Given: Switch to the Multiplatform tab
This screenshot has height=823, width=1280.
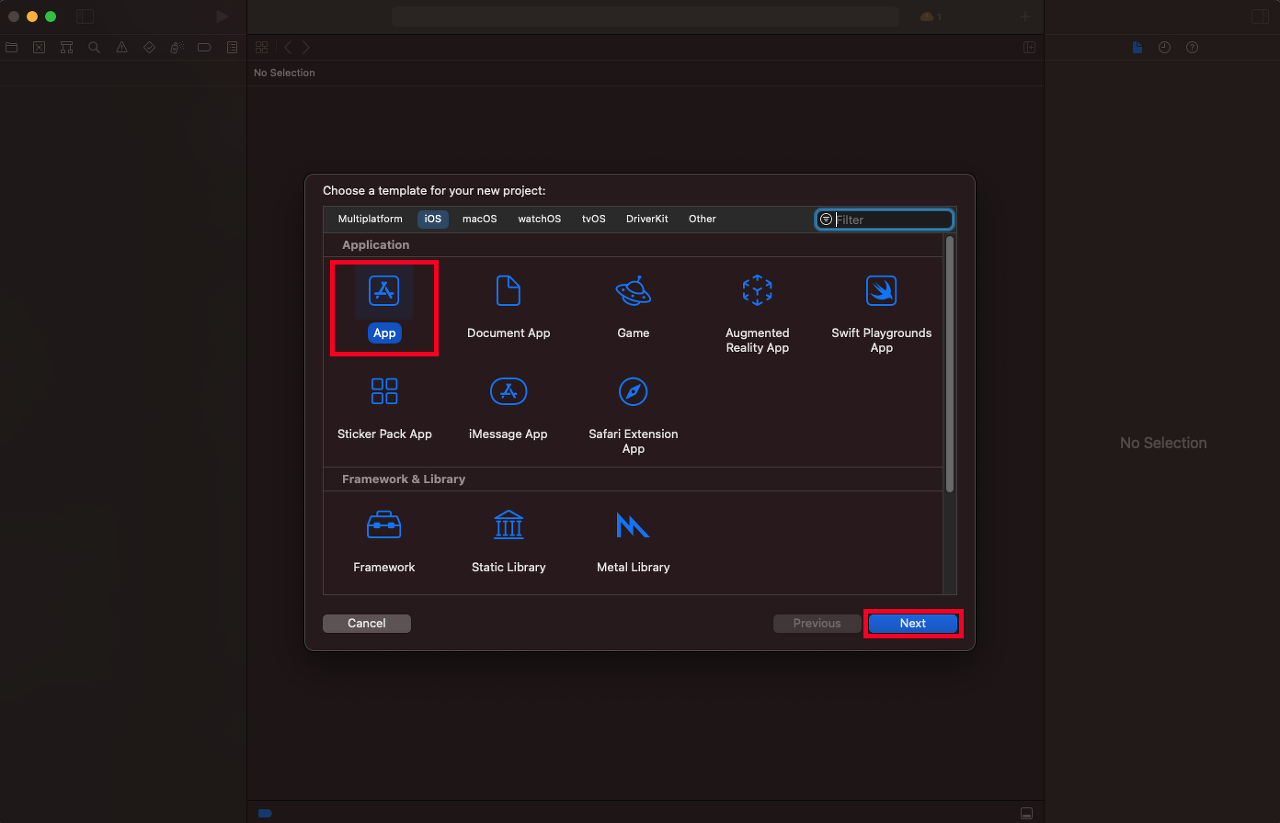Looking at the screenshot, I should tap(370, 219).
